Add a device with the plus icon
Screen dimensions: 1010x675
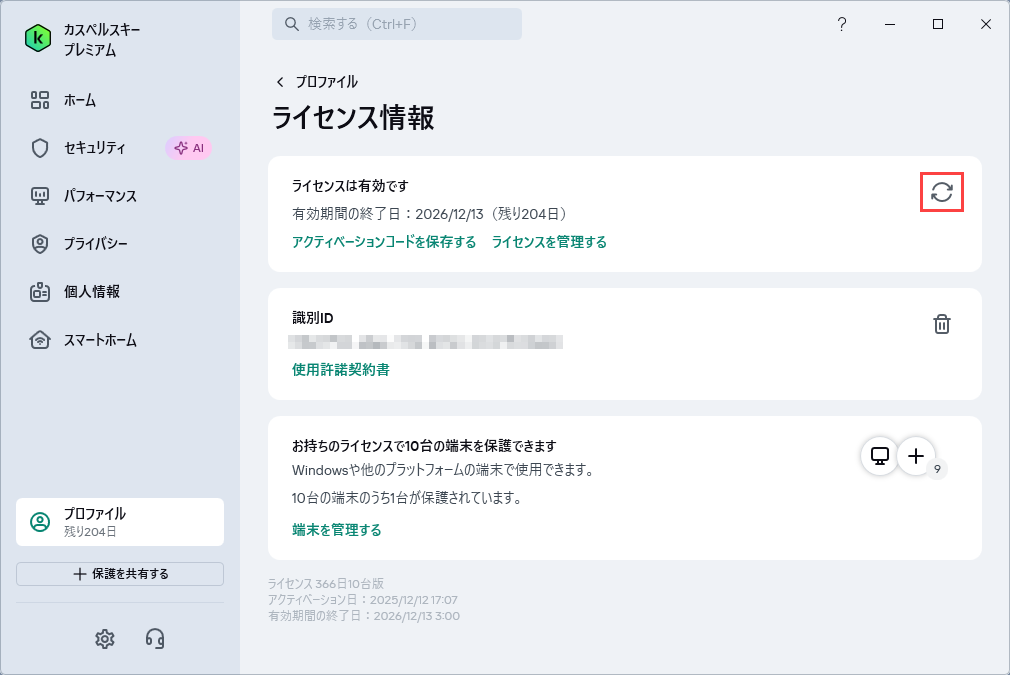(916, 457)
